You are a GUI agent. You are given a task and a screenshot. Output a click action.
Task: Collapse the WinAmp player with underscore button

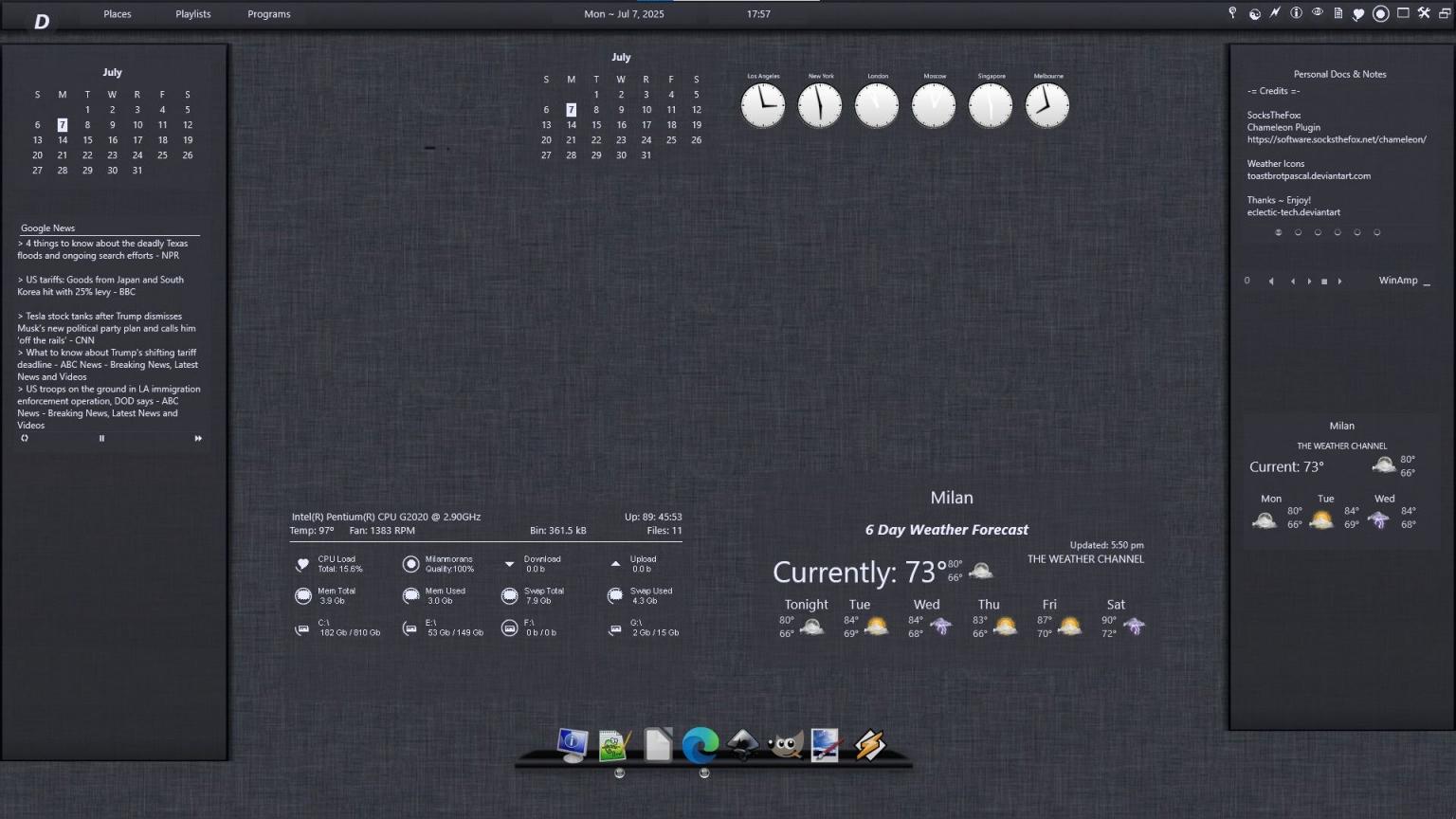[1427, 281]
